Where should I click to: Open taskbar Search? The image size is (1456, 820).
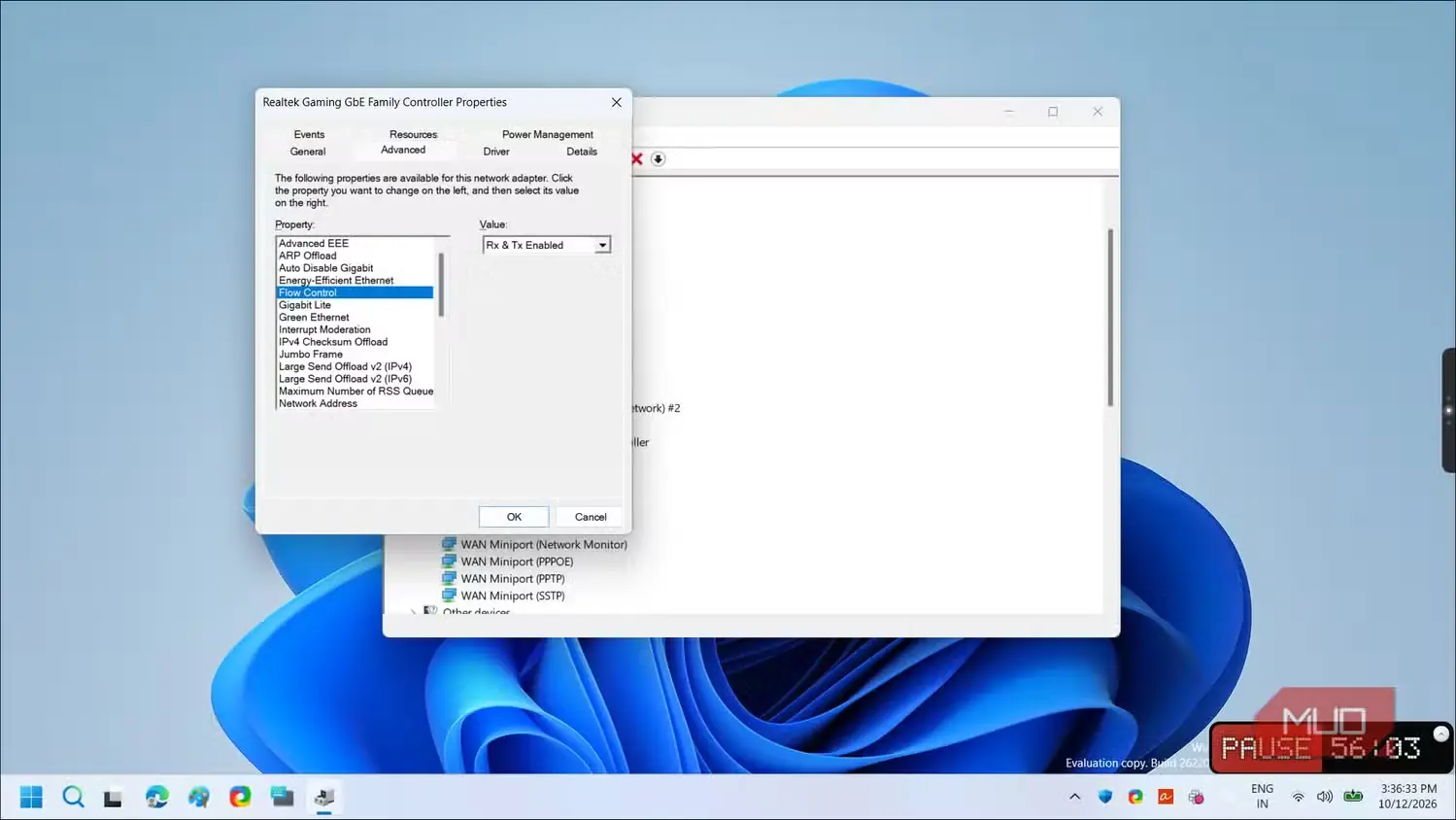click(x=73, y=798)
